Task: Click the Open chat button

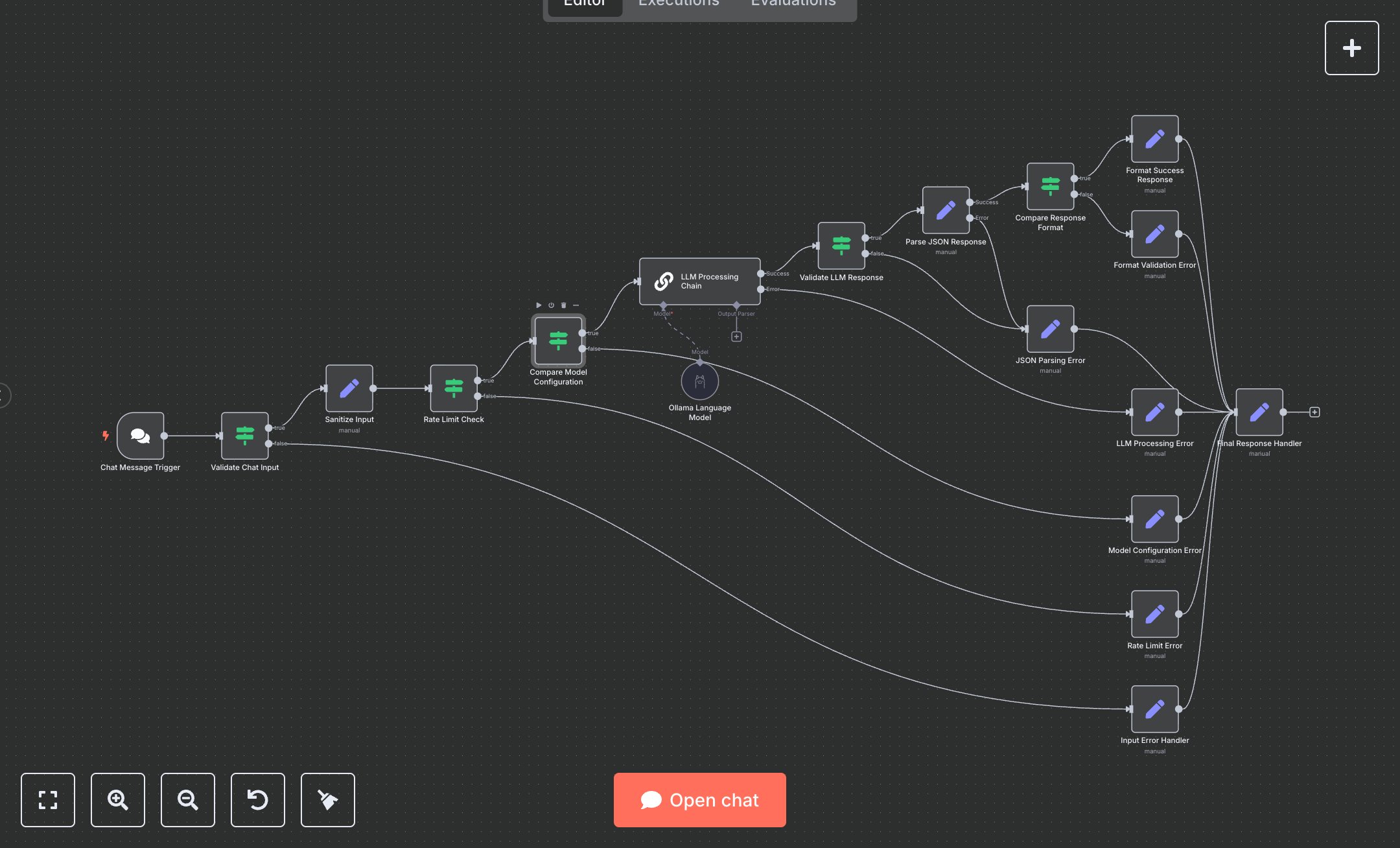Action: pos(699,800)
